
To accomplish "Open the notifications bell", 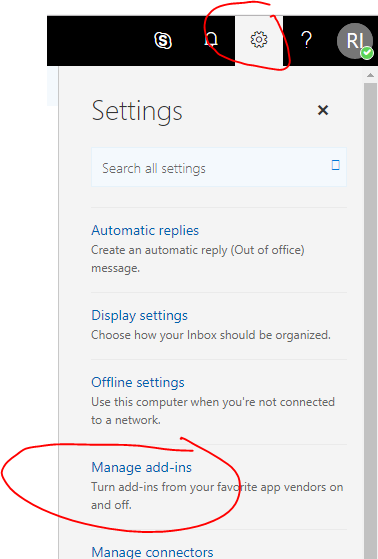I will tap(211, 40).
